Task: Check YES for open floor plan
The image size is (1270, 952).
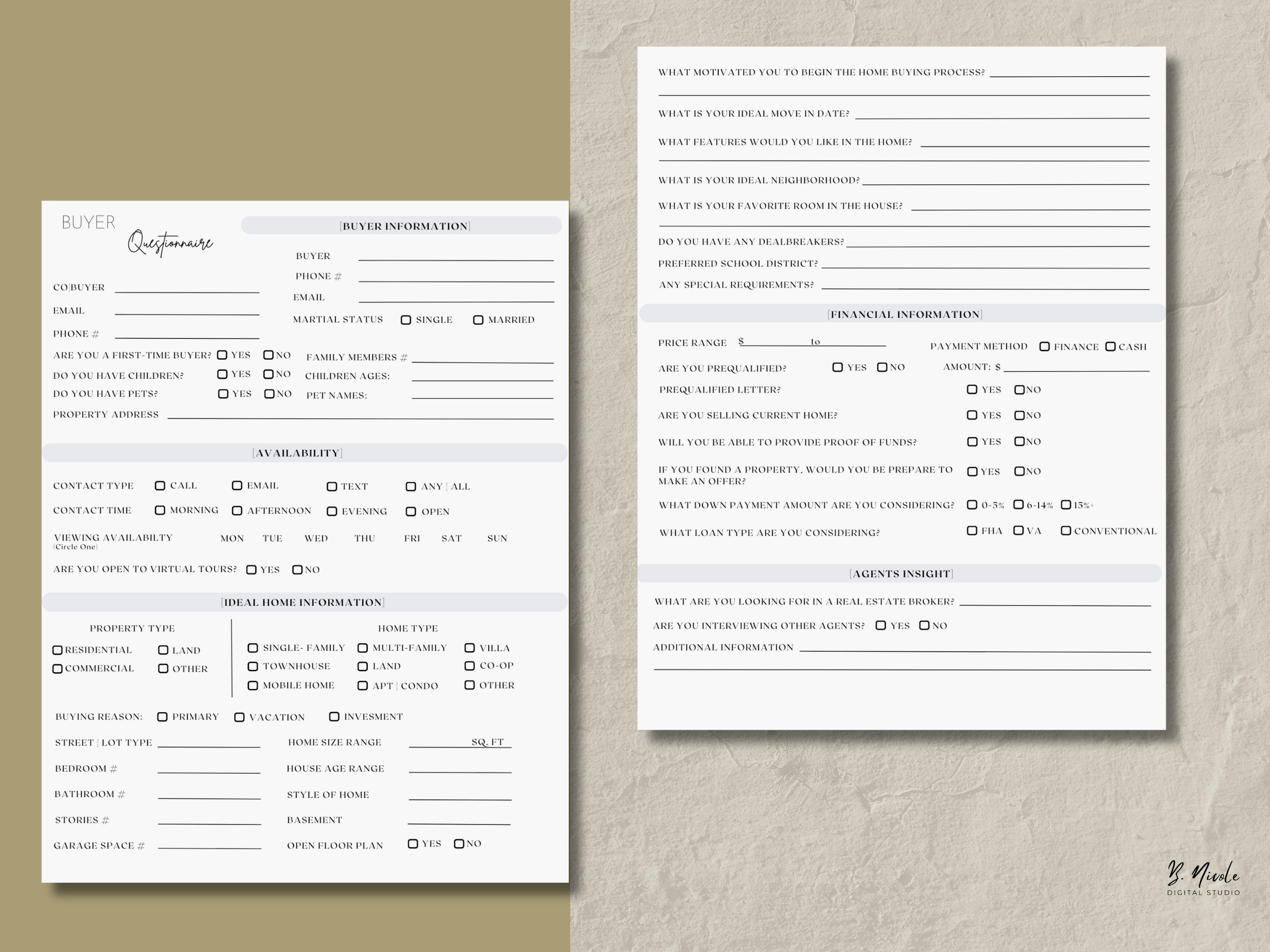Action: tap(413, 843)
